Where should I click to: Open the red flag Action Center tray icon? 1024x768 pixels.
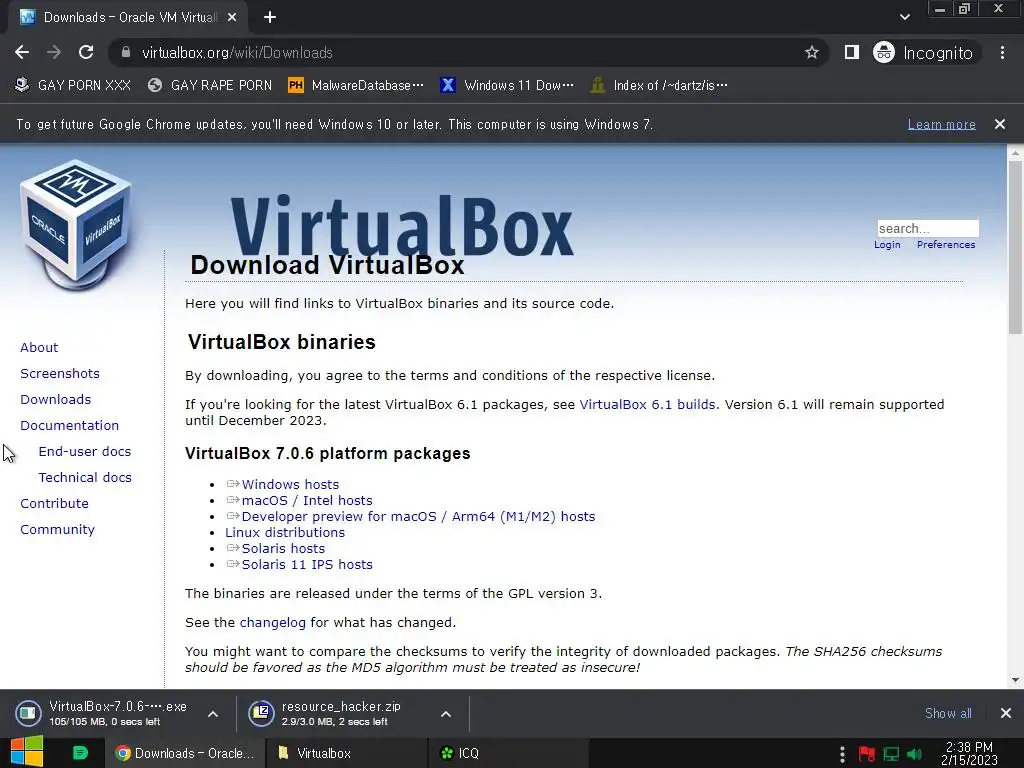(x=867, y=754)
